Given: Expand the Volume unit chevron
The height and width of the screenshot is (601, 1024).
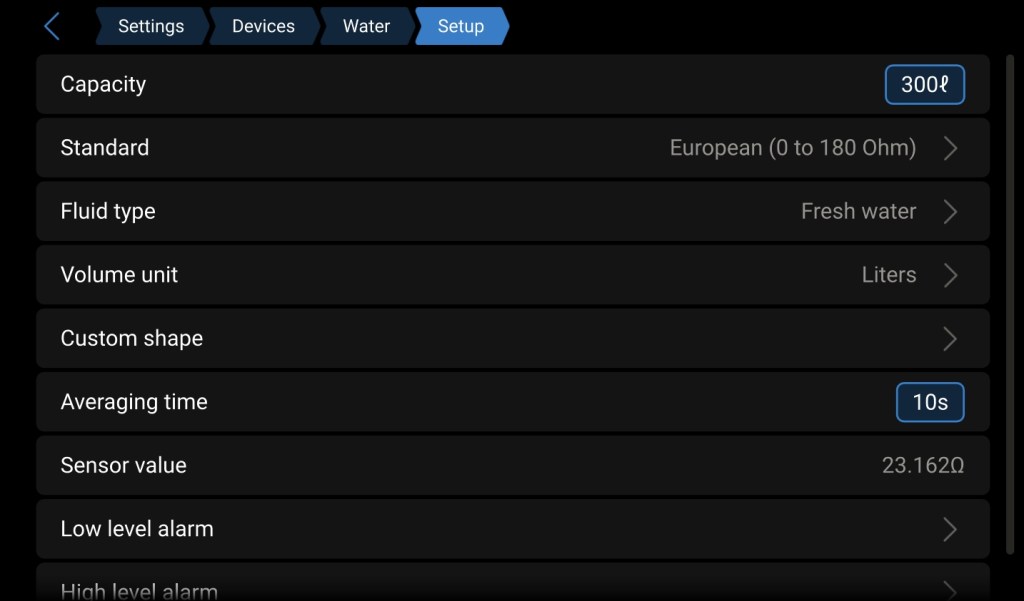Looking at the screenshot, I should (950, 275).
